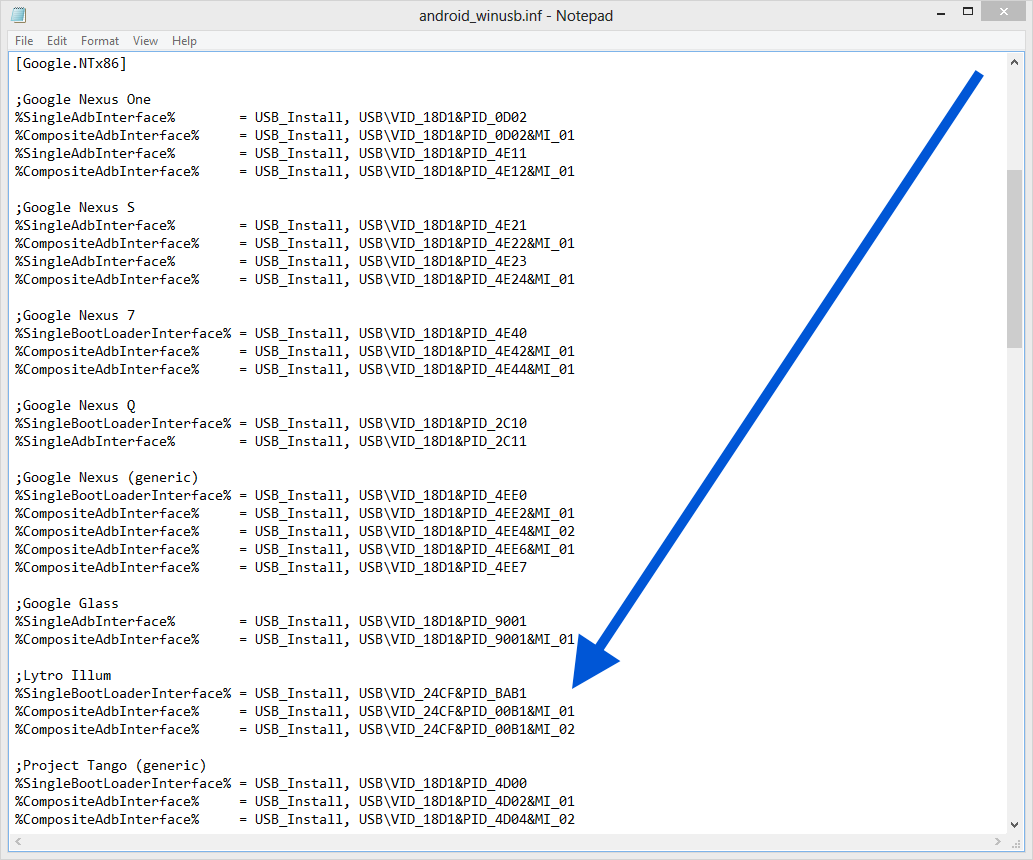Screen dimensions: 1033x860
Task: Minimize the Notepad window
Action: click(x=941, y=13)
